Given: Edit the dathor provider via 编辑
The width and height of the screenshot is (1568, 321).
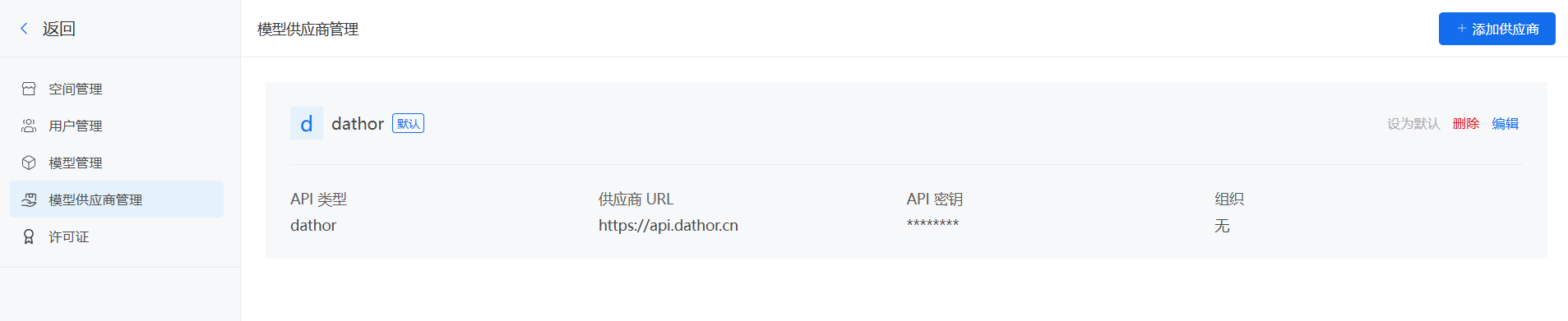Looking at the screenshot, I should (1506, 123).
